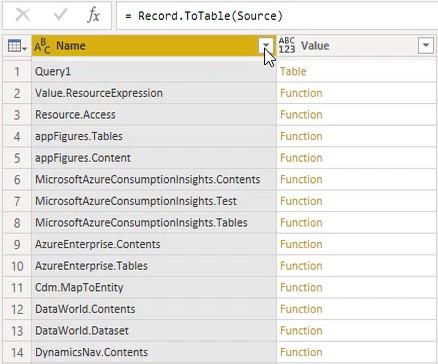438x364 pixels.
Task: Select row number 9
Action: [17, 244]
